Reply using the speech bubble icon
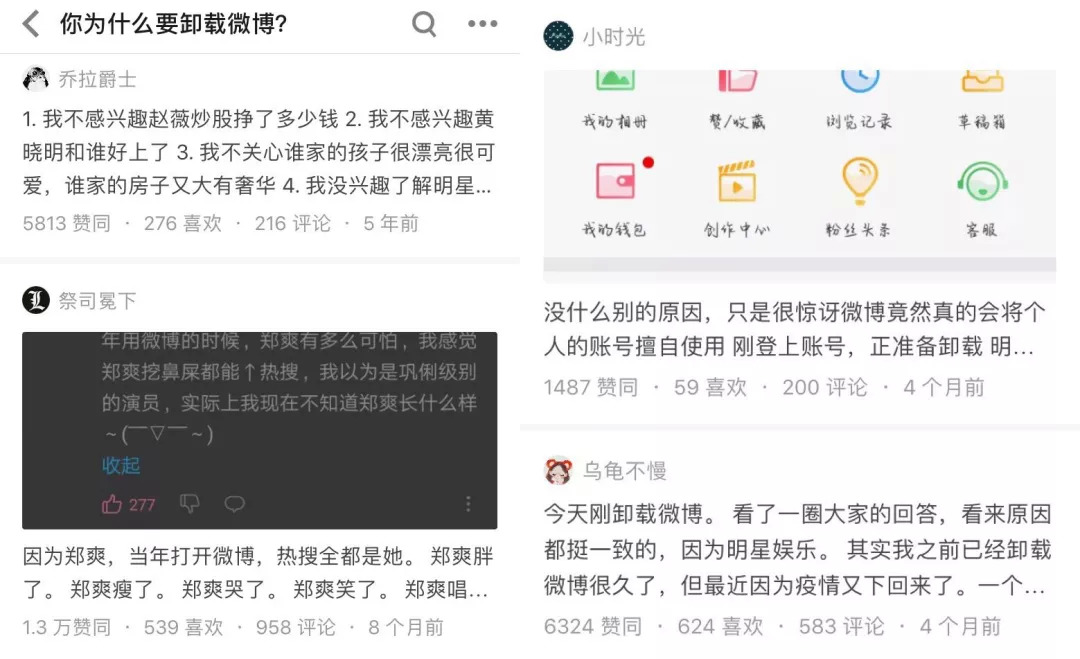1080x659 pixels. pyautogui.click(x=234, y=504)
